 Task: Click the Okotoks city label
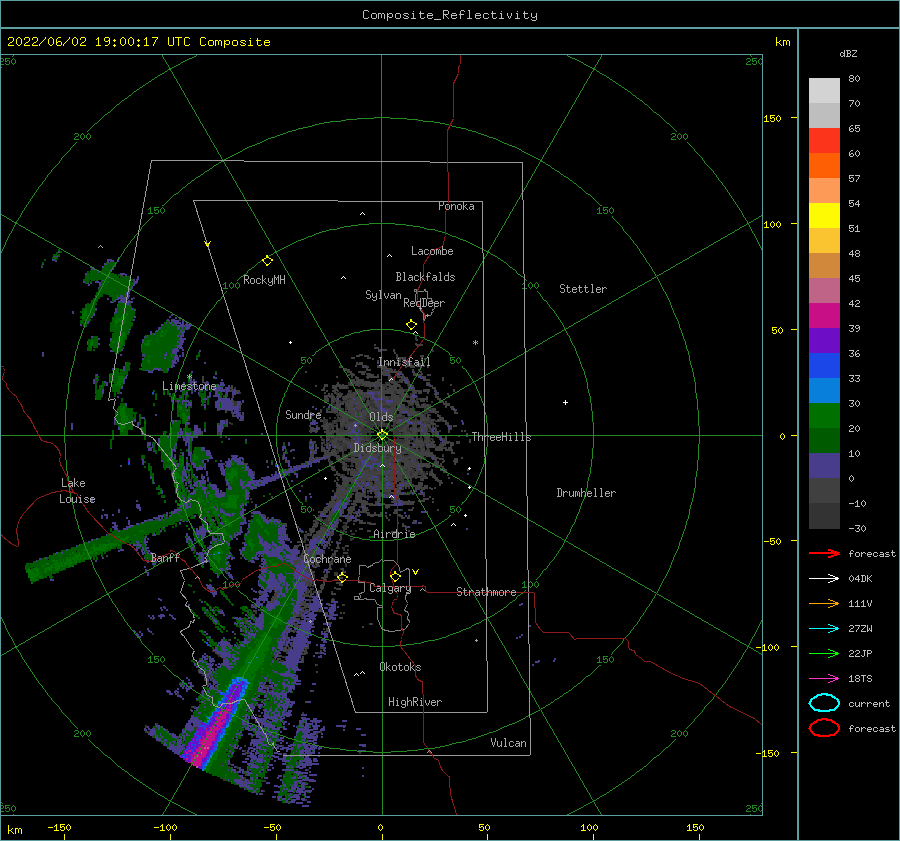[400, 667]
